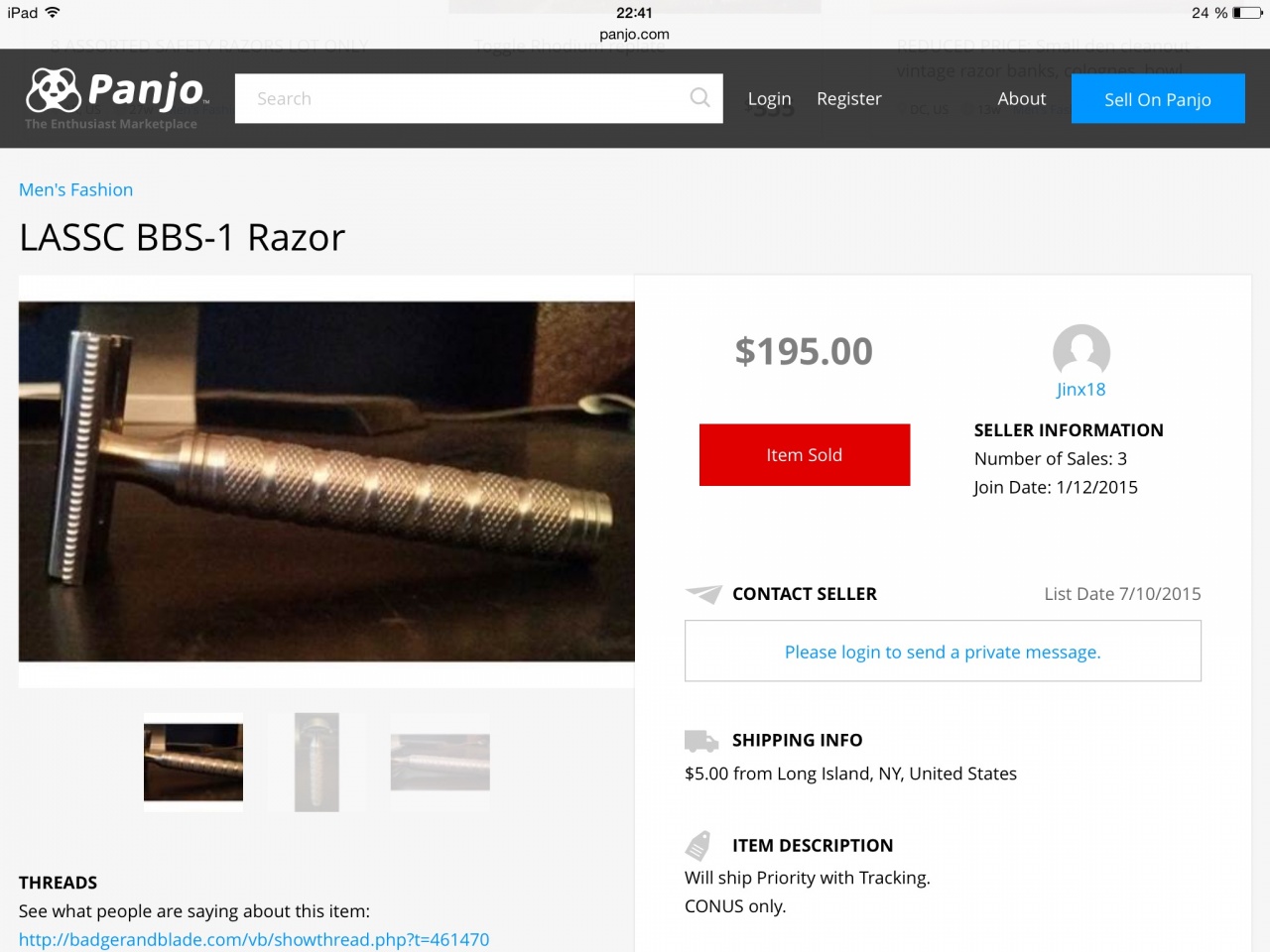Open the Jinx18 seller avatar
The height and width of the screenshot is (952, 1270).
point(1080,352)
